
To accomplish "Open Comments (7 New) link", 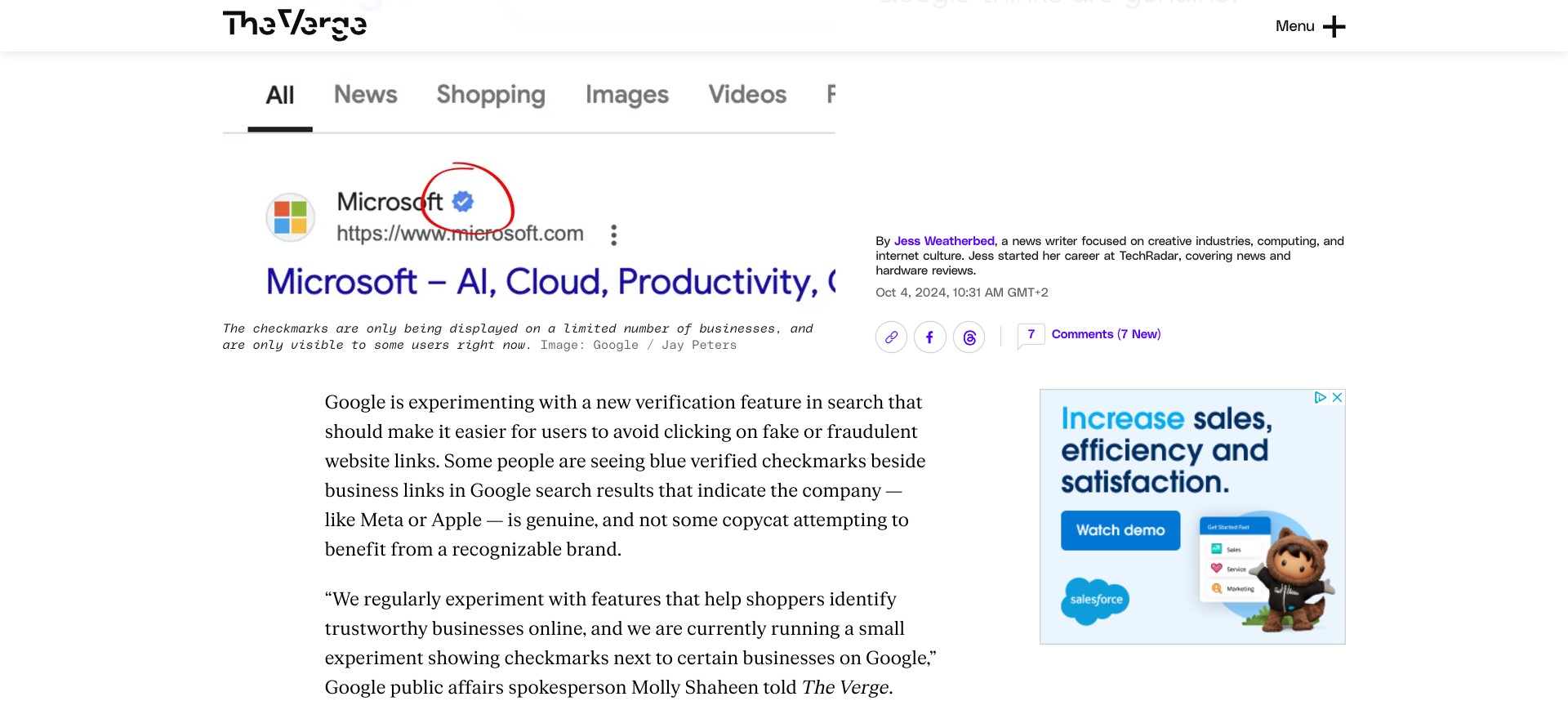I will click(1106, 334).
